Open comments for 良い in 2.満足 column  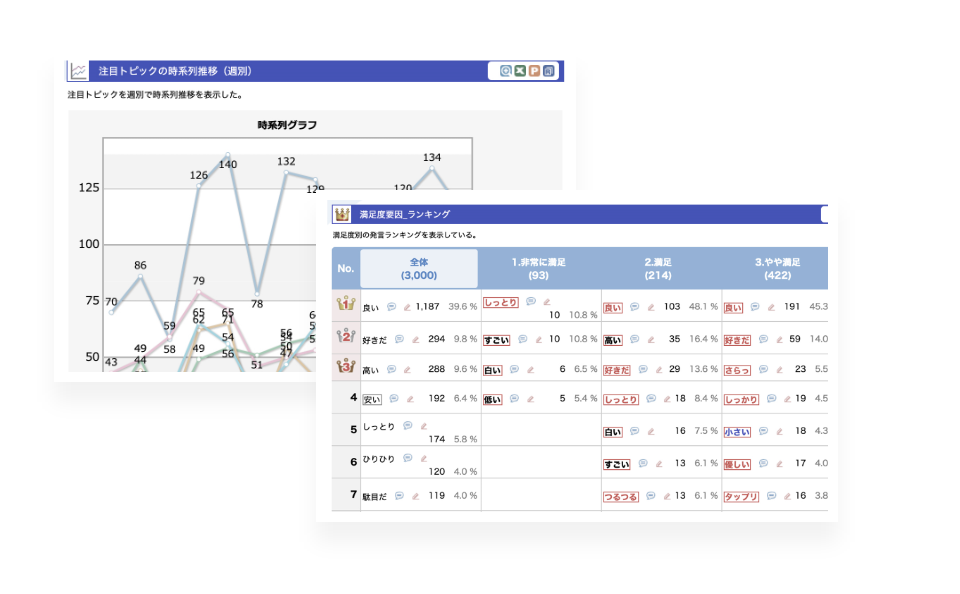(634, 307)
